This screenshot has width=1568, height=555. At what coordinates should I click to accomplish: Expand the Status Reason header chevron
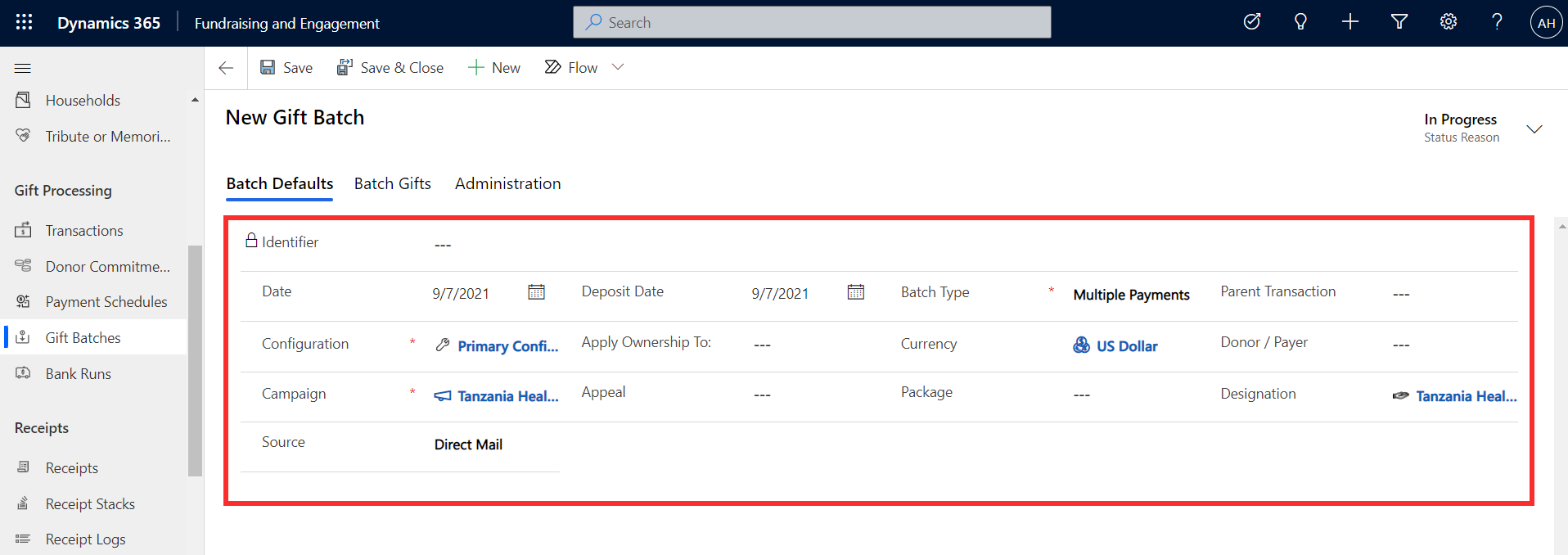click(x=1534, y=129)
